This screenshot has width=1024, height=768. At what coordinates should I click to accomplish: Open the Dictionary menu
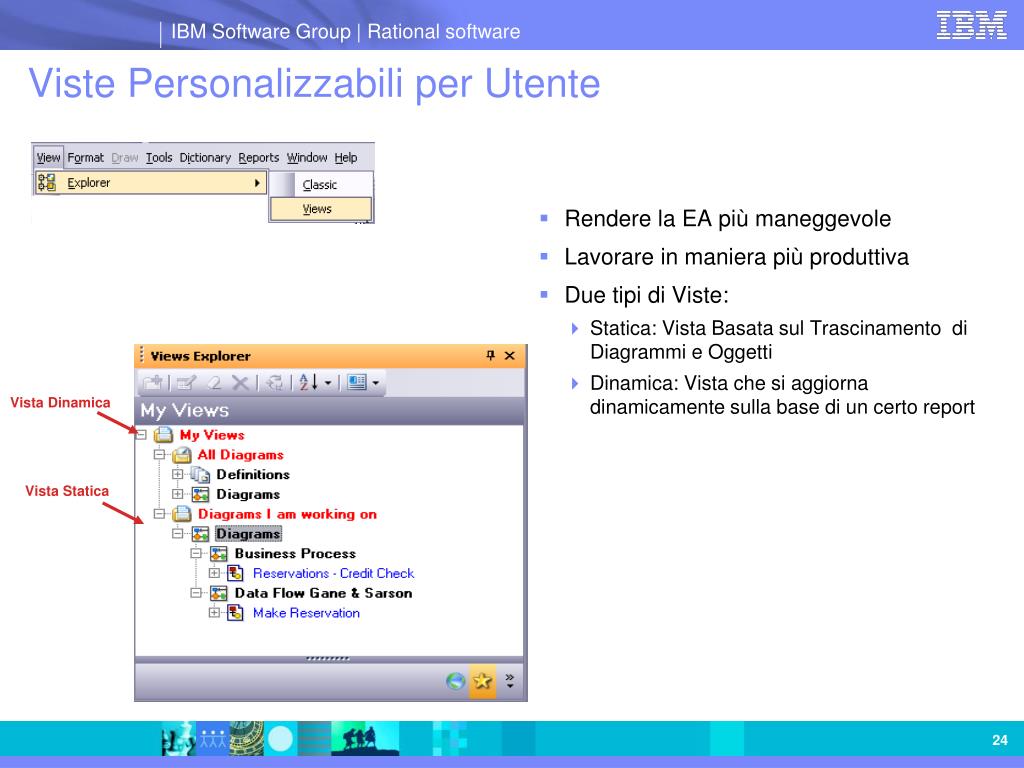pyautogui.click(x=205, y=157)
